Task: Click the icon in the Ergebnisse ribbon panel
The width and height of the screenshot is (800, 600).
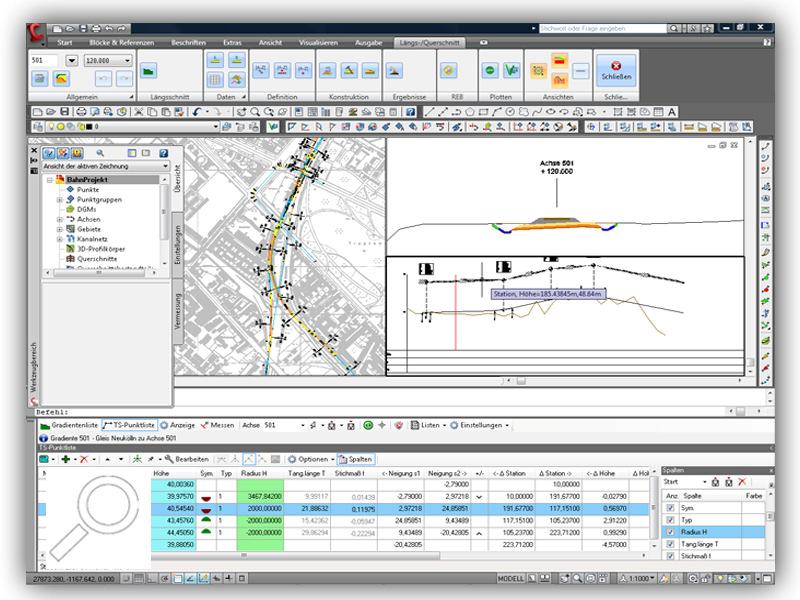Action: pyautogui.click(x=394, y=70)
